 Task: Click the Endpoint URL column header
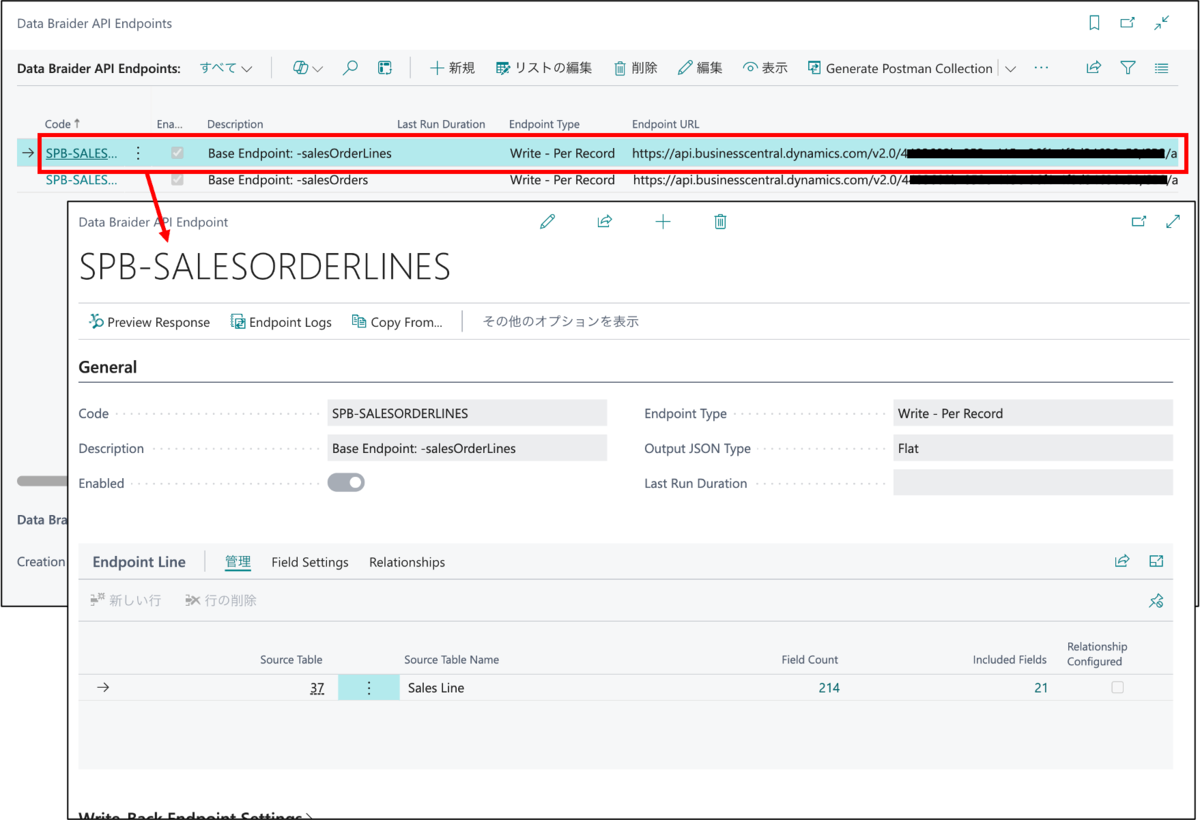(666, 124)
